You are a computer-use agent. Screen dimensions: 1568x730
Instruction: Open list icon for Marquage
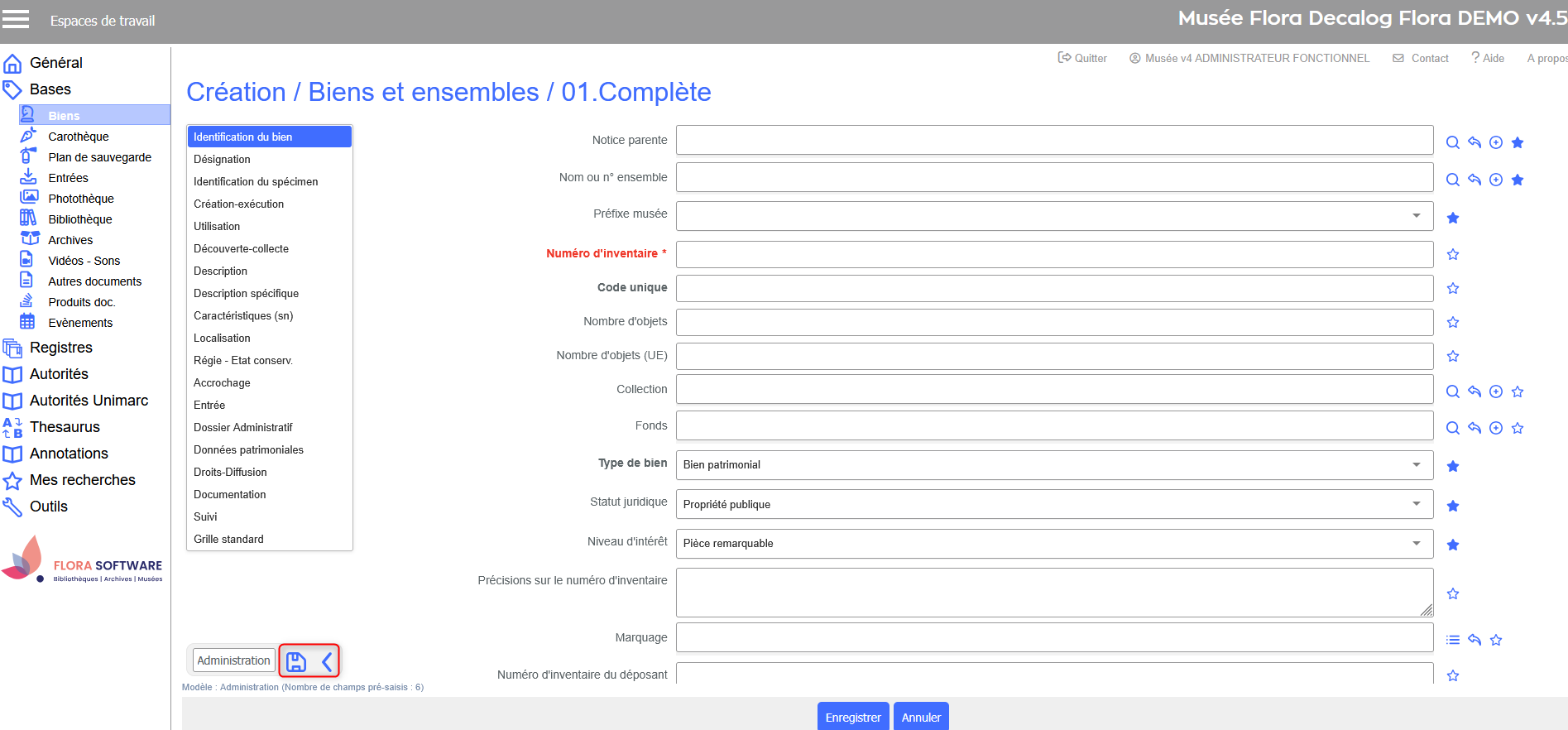pos(1453,640)
